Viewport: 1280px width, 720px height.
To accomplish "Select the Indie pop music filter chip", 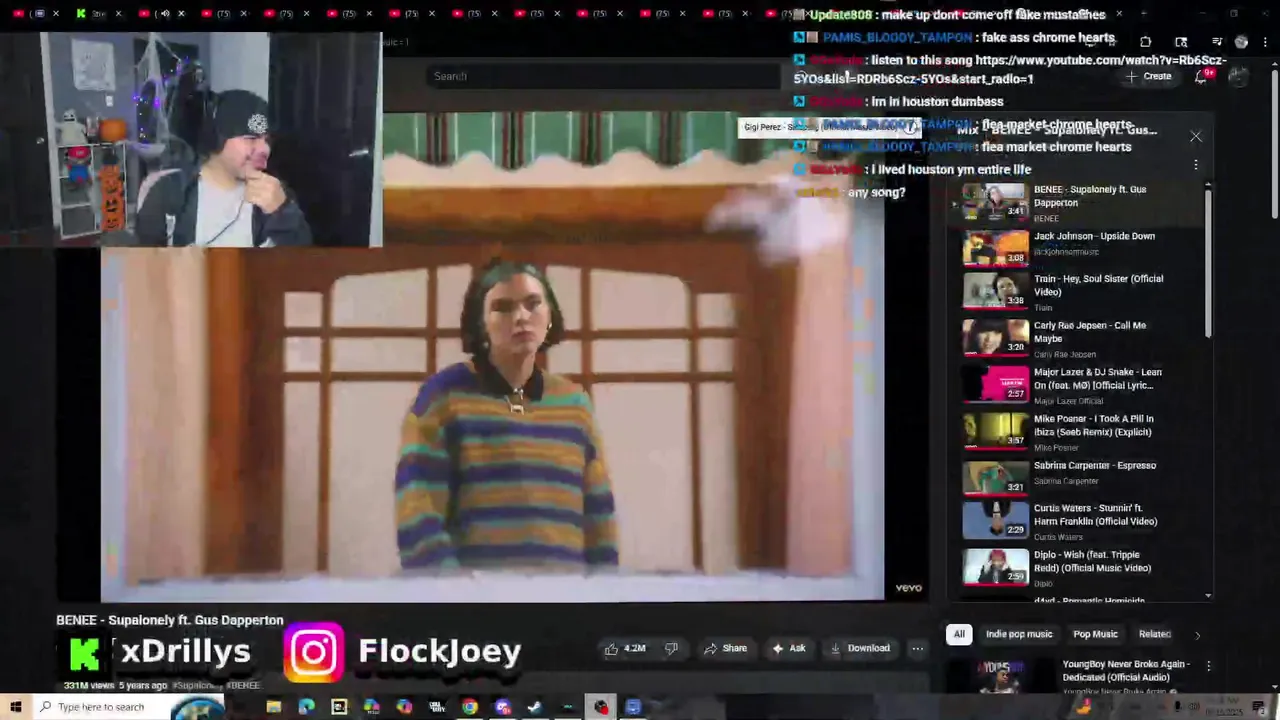I will tap(1019, 634).
